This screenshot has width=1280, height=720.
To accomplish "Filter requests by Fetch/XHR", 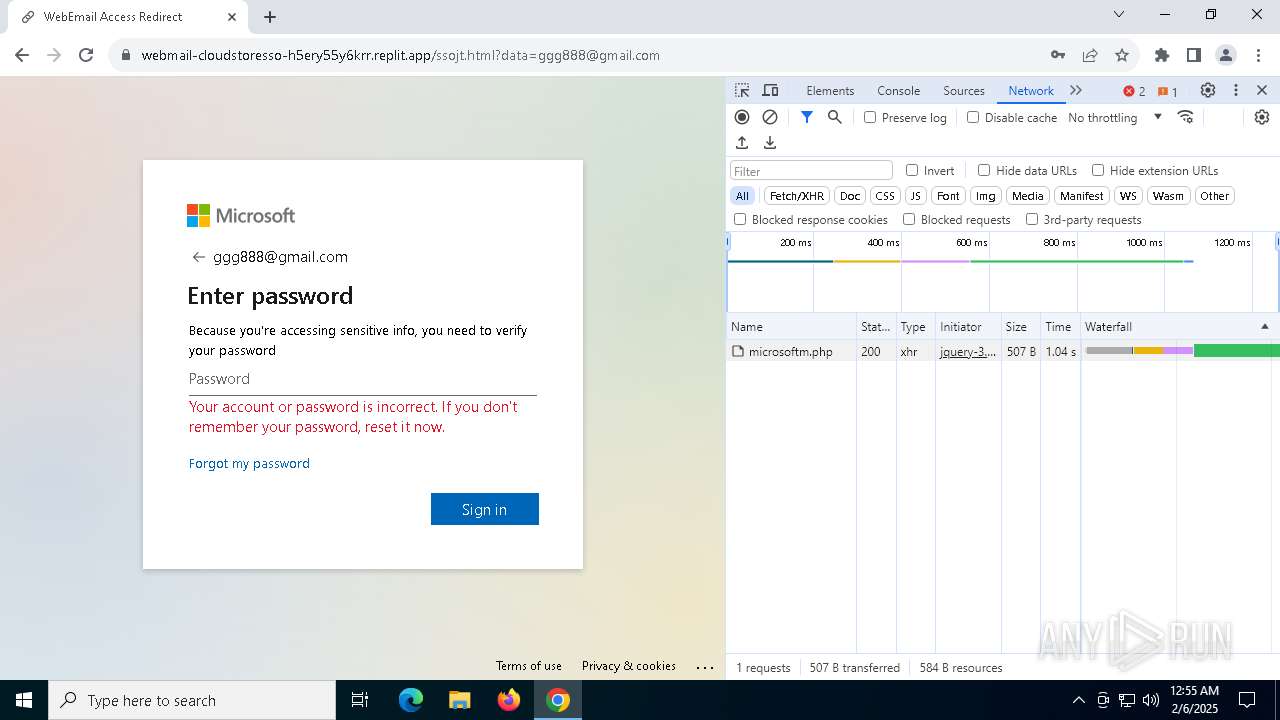I will point(797,196).
